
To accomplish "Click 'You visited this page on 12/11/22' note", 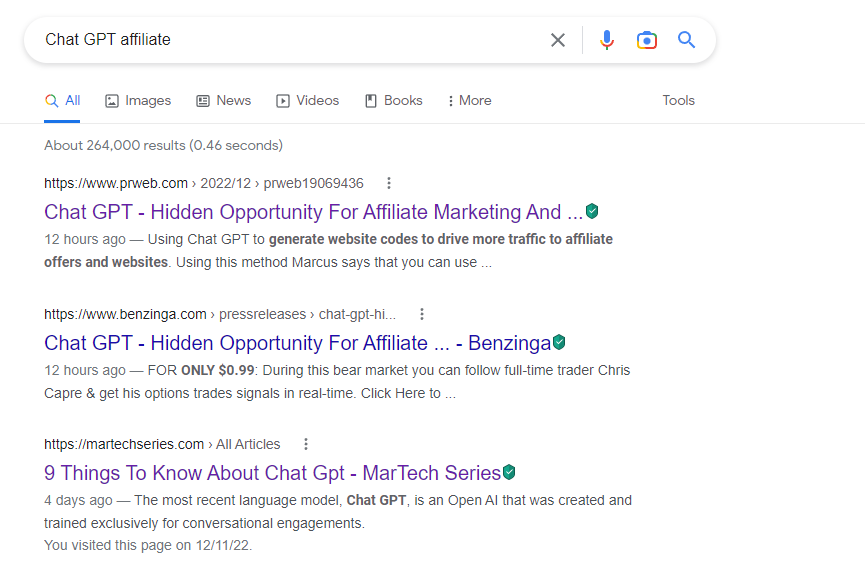I will (148, 545).
